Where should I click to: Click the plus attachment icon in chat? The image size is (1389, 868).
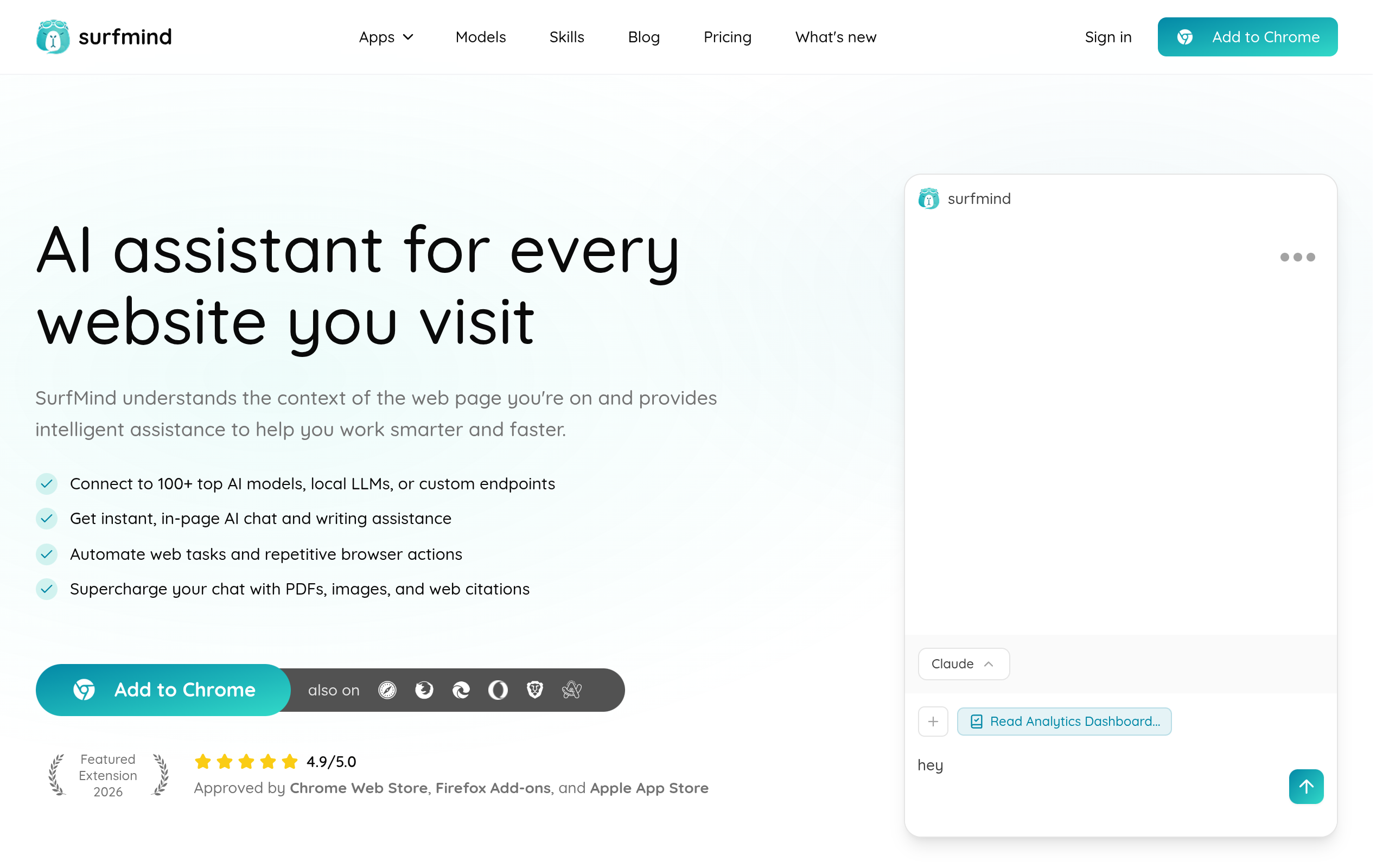[x=933, y=721]
